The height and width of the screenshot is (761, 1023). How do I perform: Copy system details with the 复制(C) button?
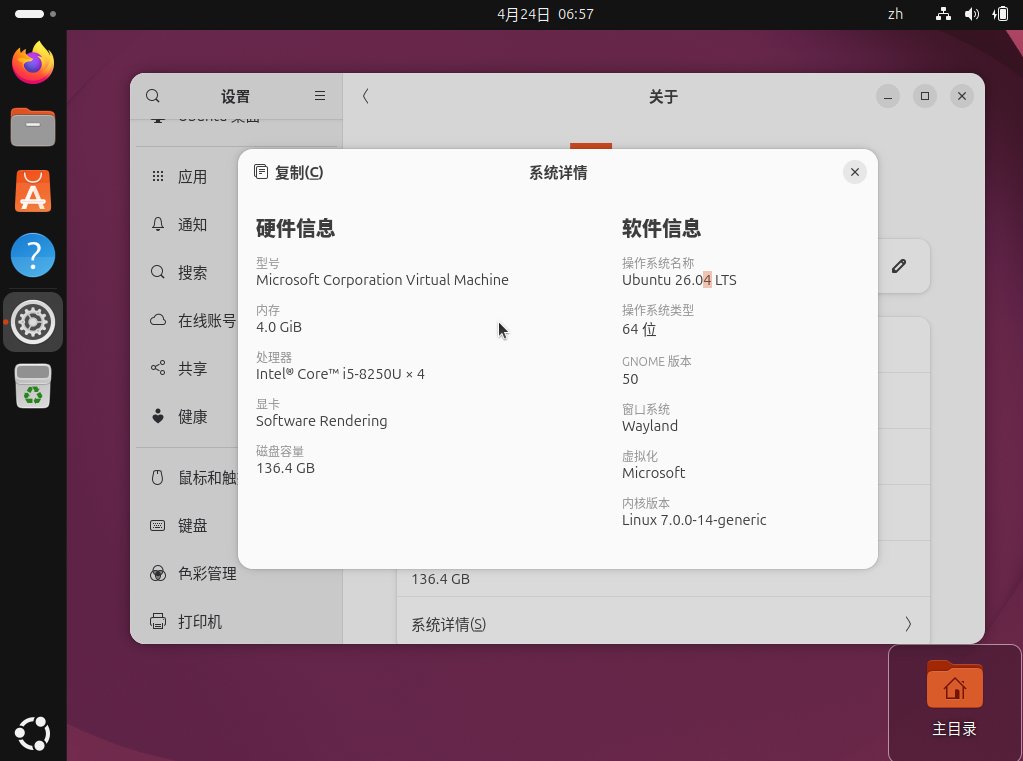coord(288,172)
